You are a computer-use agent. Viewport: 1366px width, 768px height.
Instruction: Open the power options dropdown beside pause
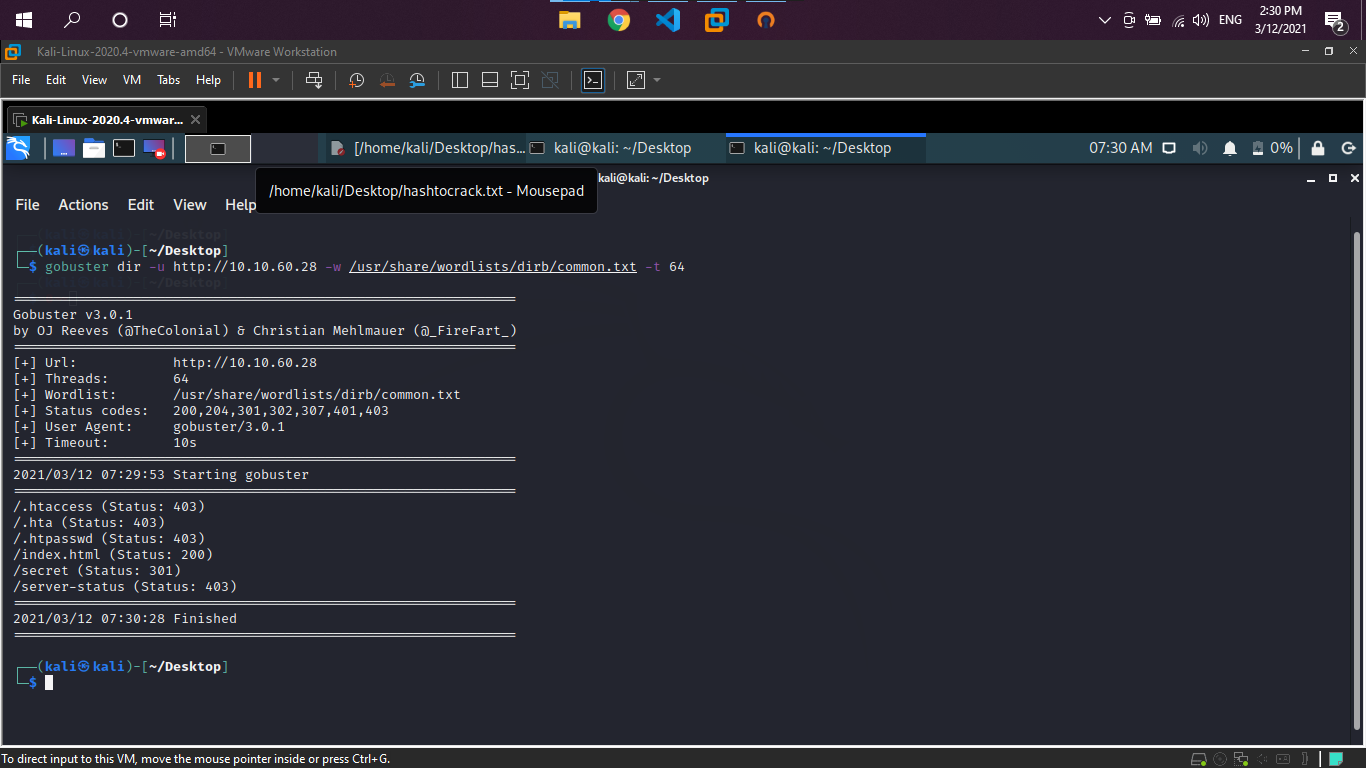[x=276, y=80]
